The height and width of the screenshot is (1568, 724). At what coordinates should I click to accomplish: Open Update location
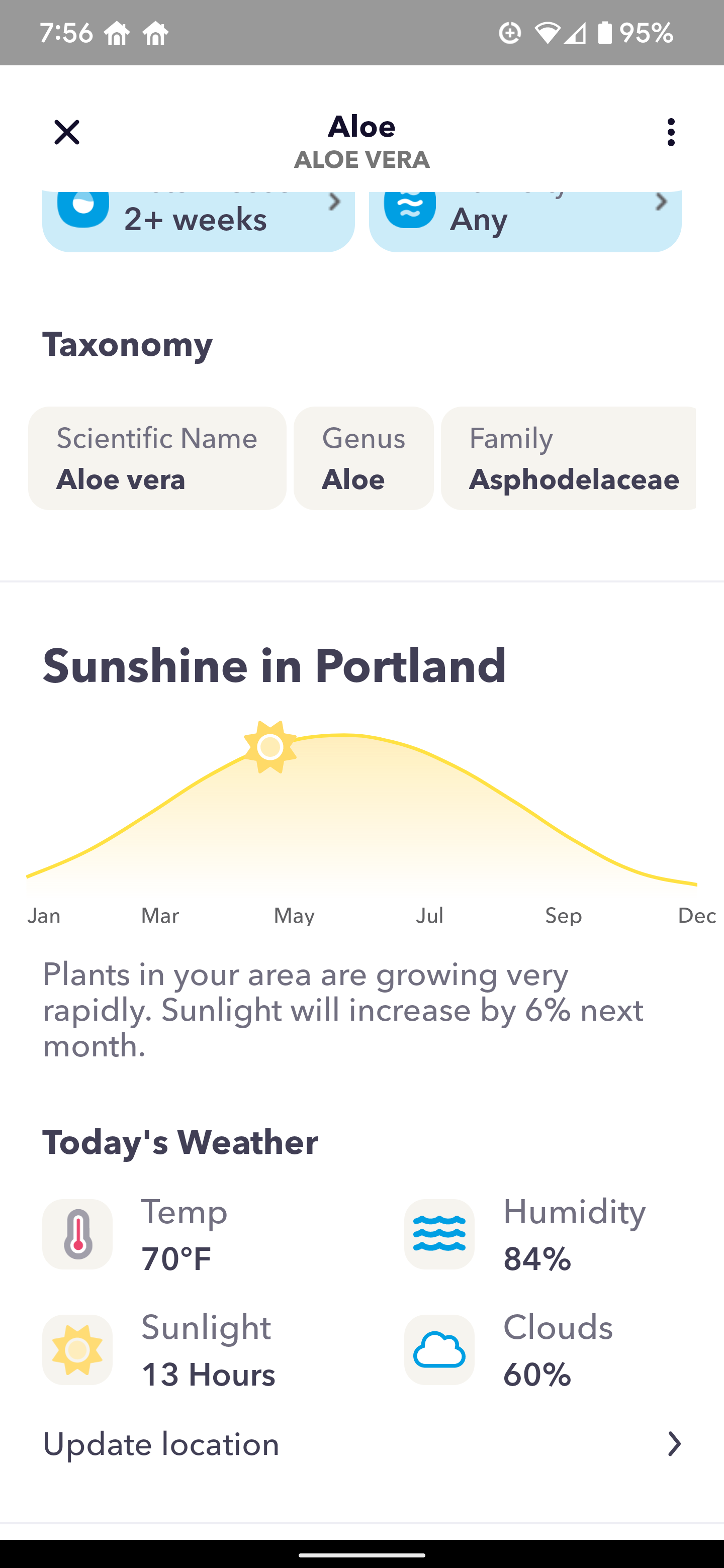161,1444
